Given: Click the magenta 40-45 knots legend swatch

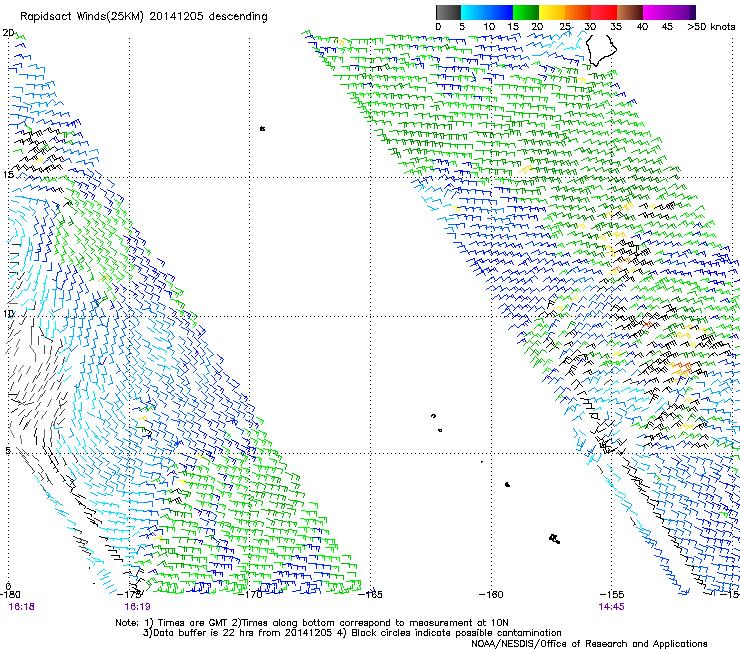Looking at the screenshot, I should pyautogui.click(x=656, y=12).
